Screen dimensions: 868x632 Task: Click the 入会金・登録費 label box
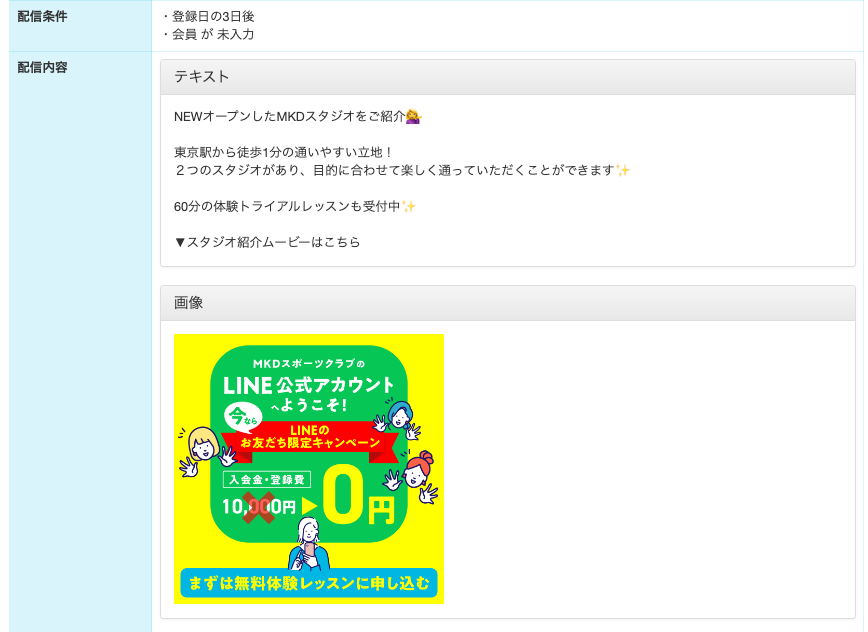267,479
